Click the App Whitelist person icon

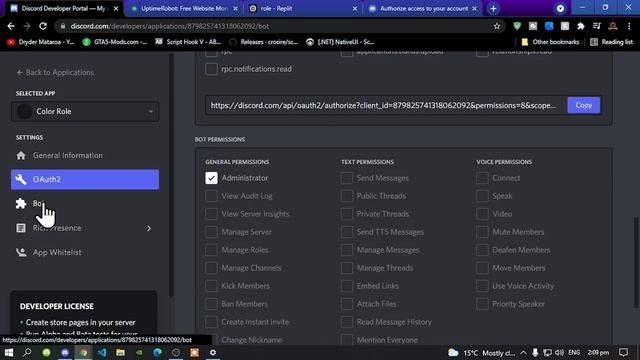pyautogui.click(x=21, y=252)
